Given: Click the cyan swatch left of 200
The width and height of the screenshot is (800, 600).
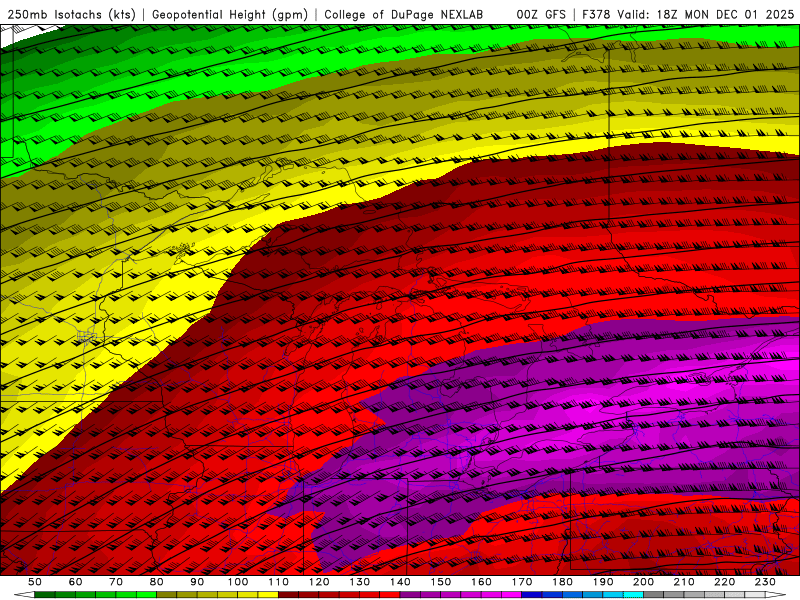Looking at the screenshot, I should click(x=633, y=595).
